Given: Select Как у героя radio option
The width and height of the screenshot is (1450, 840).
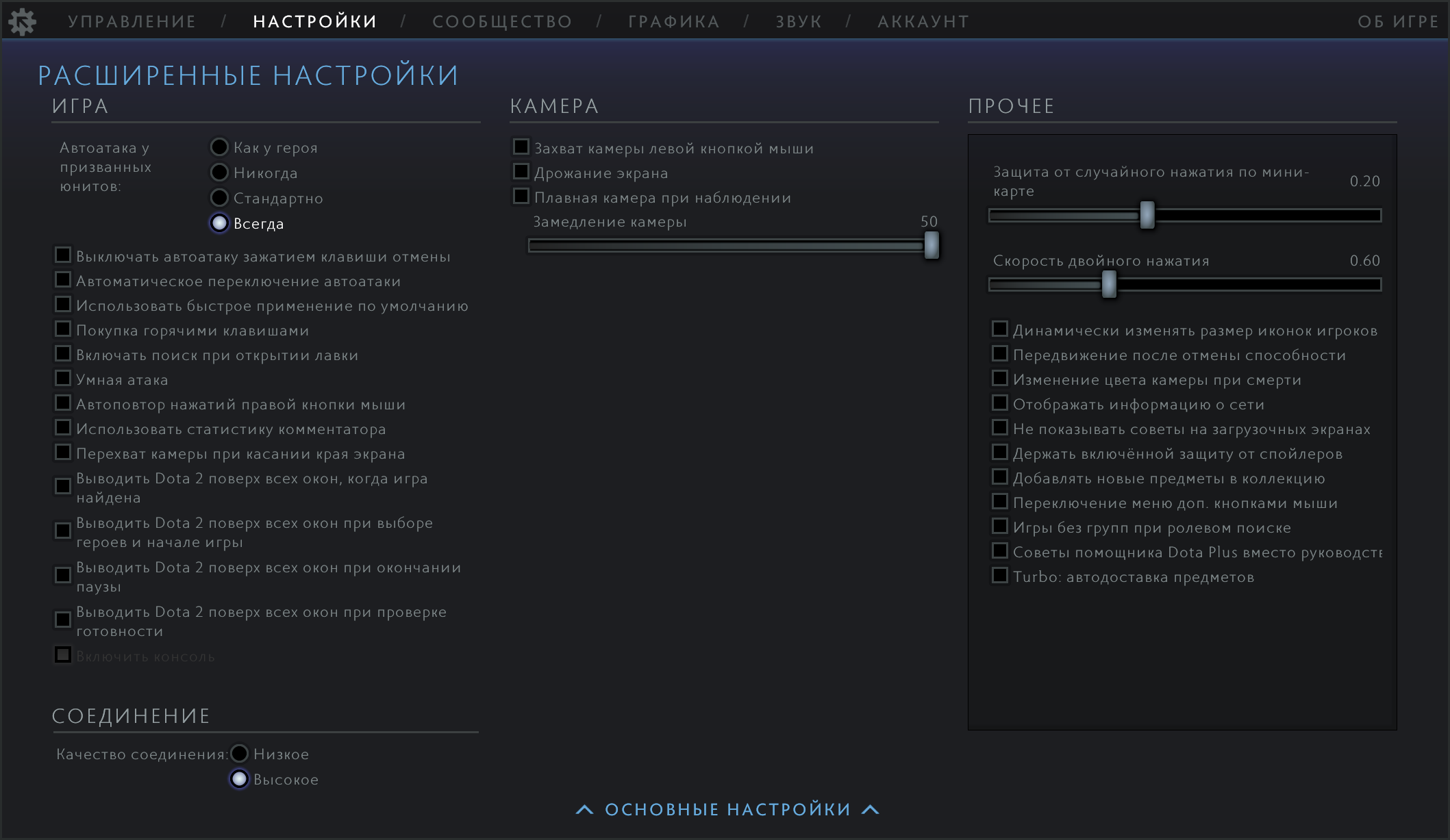Looking at the screenshot, I should 219,147.
